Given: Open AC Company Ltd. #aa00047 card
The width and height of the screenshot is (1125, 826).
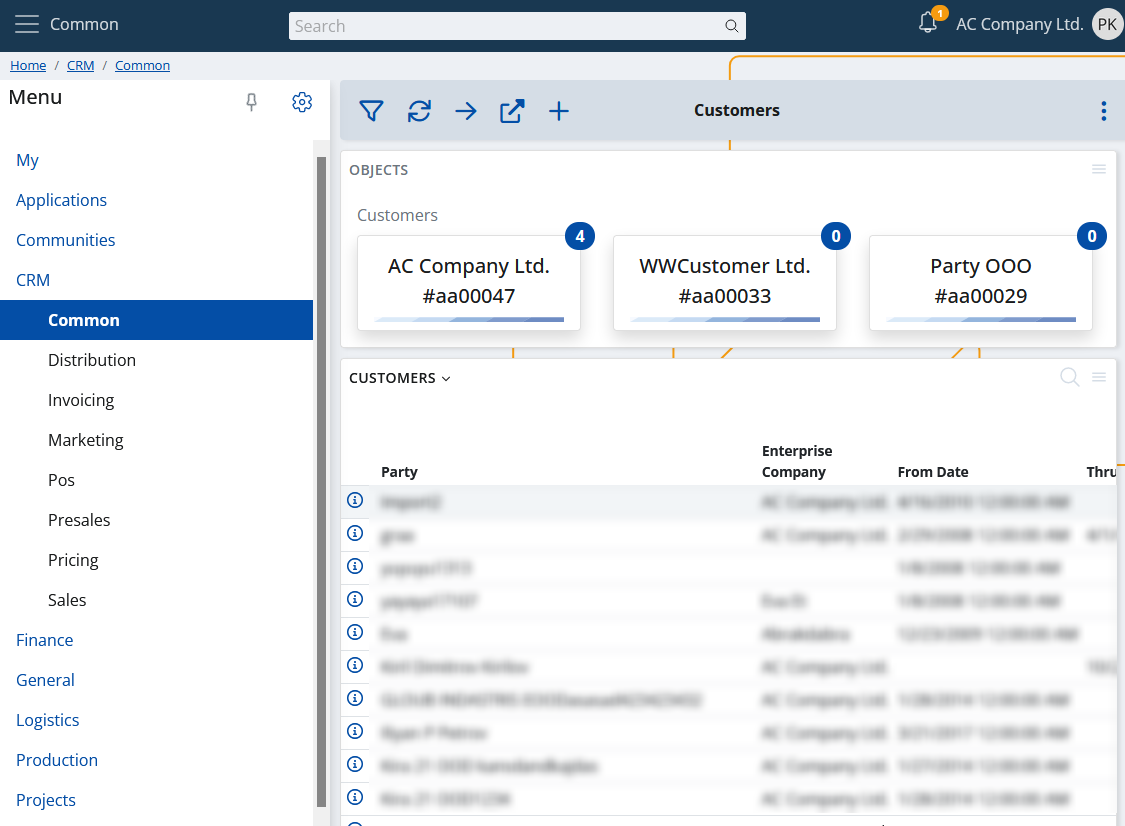Looking at the screenshot, I should [469, 283].
